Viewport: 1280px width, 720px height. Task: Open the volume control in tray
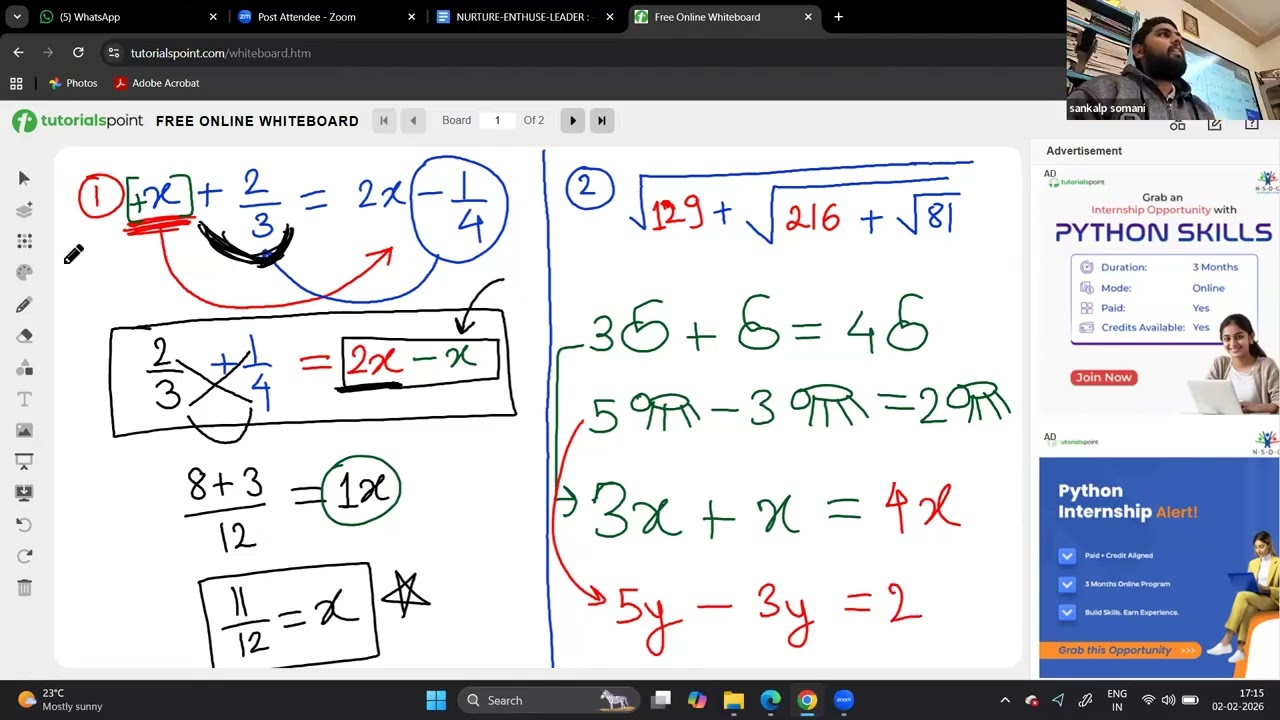coord(1169,700)
